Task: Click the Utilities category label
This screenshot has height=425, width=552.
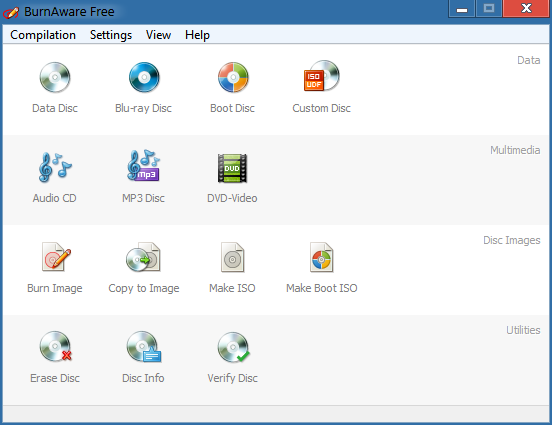Action: click(x=523, y=330)
